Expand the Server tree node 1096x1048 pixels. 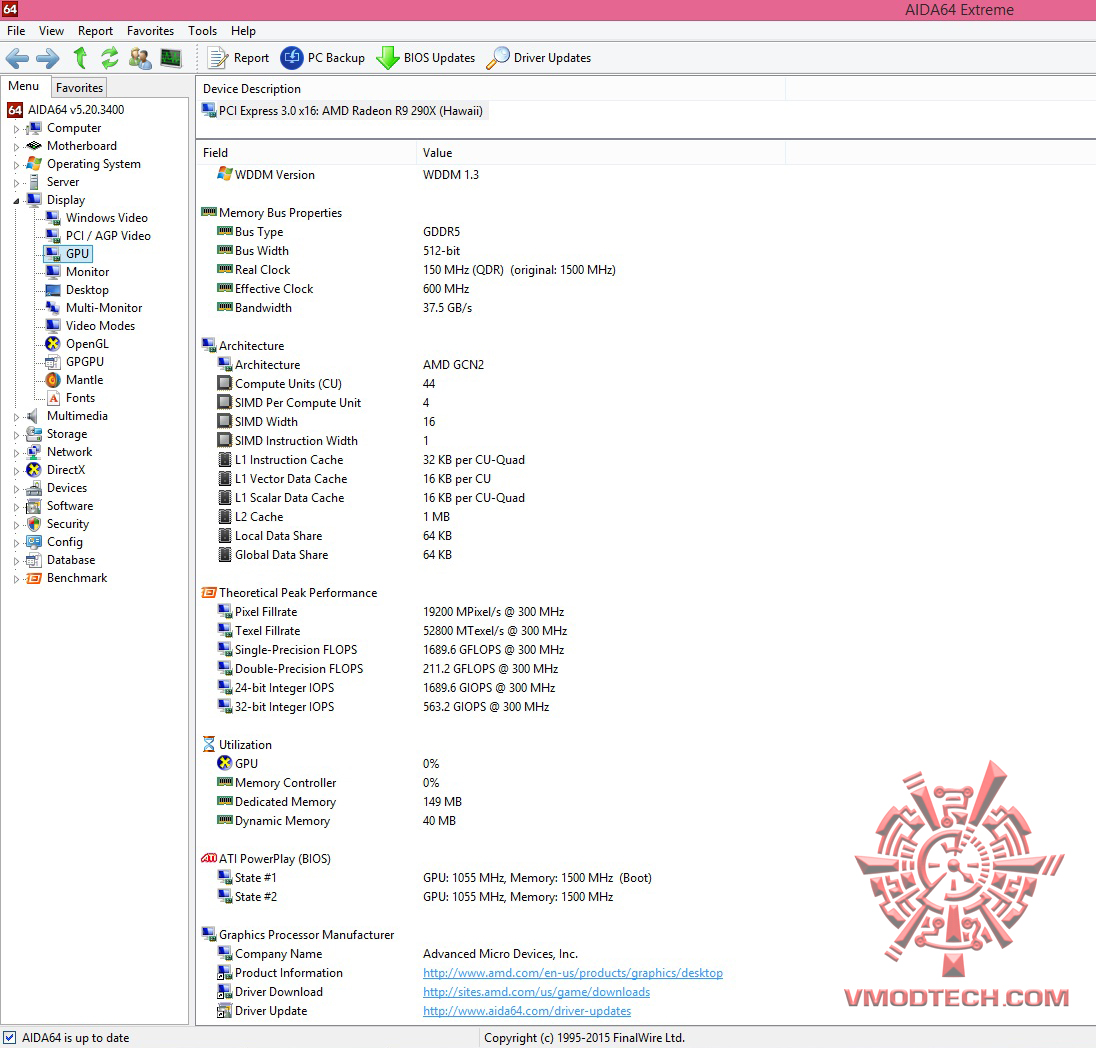pyautogui.click(x=16, y=183)
